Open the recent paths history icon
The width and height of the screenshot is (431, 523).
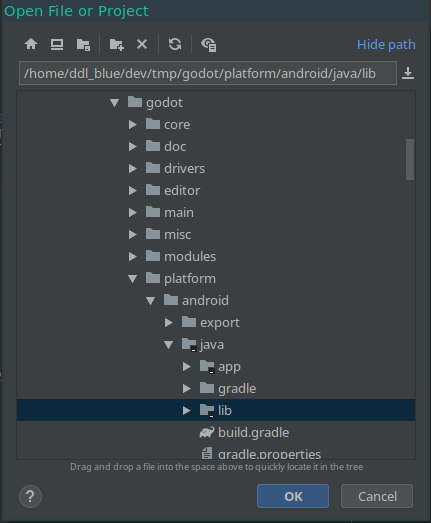coord(408,73)
